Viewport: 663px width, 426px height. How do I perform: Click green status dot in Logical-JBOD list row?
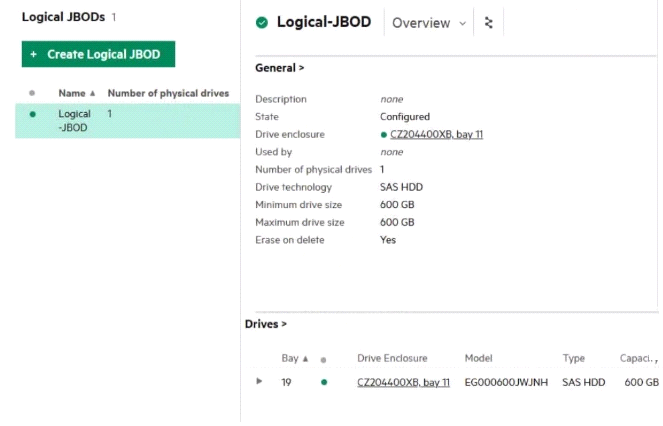(x=33, y=114)
